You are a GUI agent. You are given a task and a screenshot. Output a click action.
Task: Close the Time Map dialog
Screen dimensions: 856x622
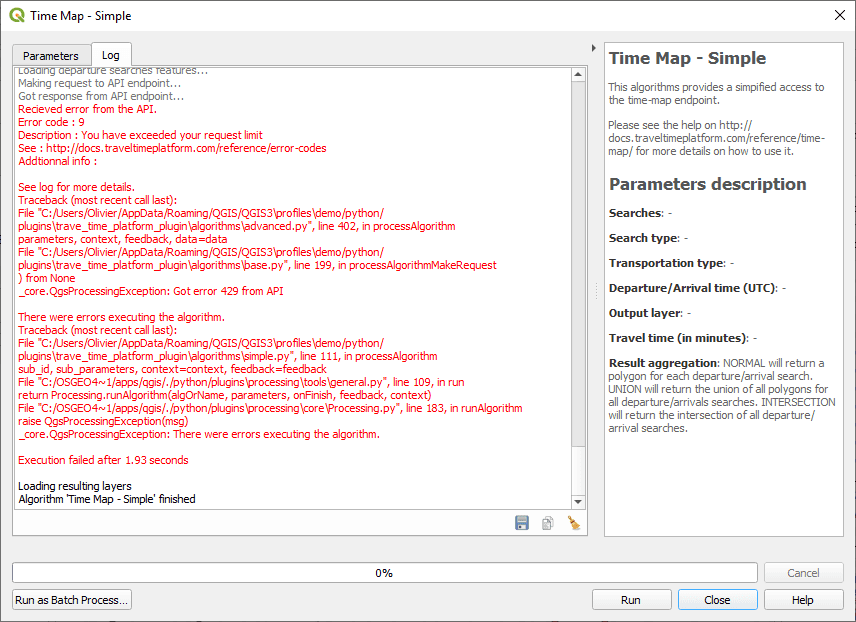717,599
